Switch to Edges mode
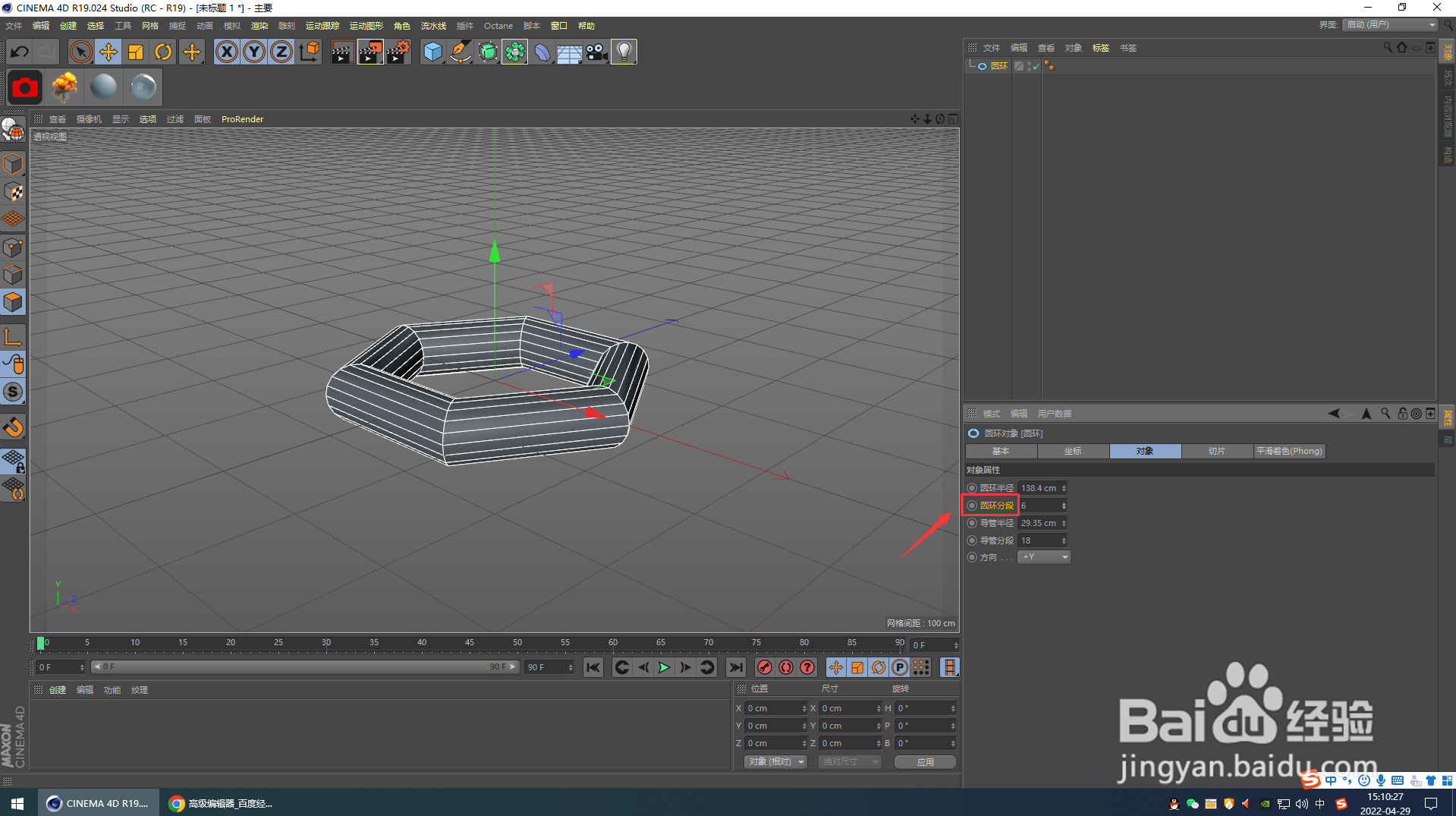This screenshot has width=1456, height=816. click(x=13, y=275)
